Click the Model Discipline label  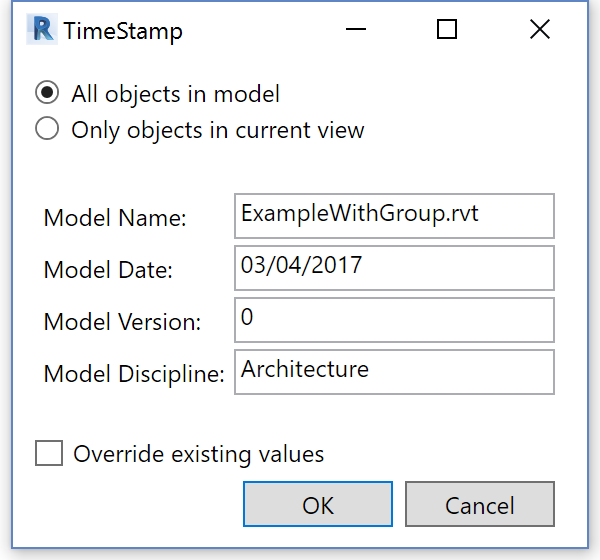click(x=134, y=374)
